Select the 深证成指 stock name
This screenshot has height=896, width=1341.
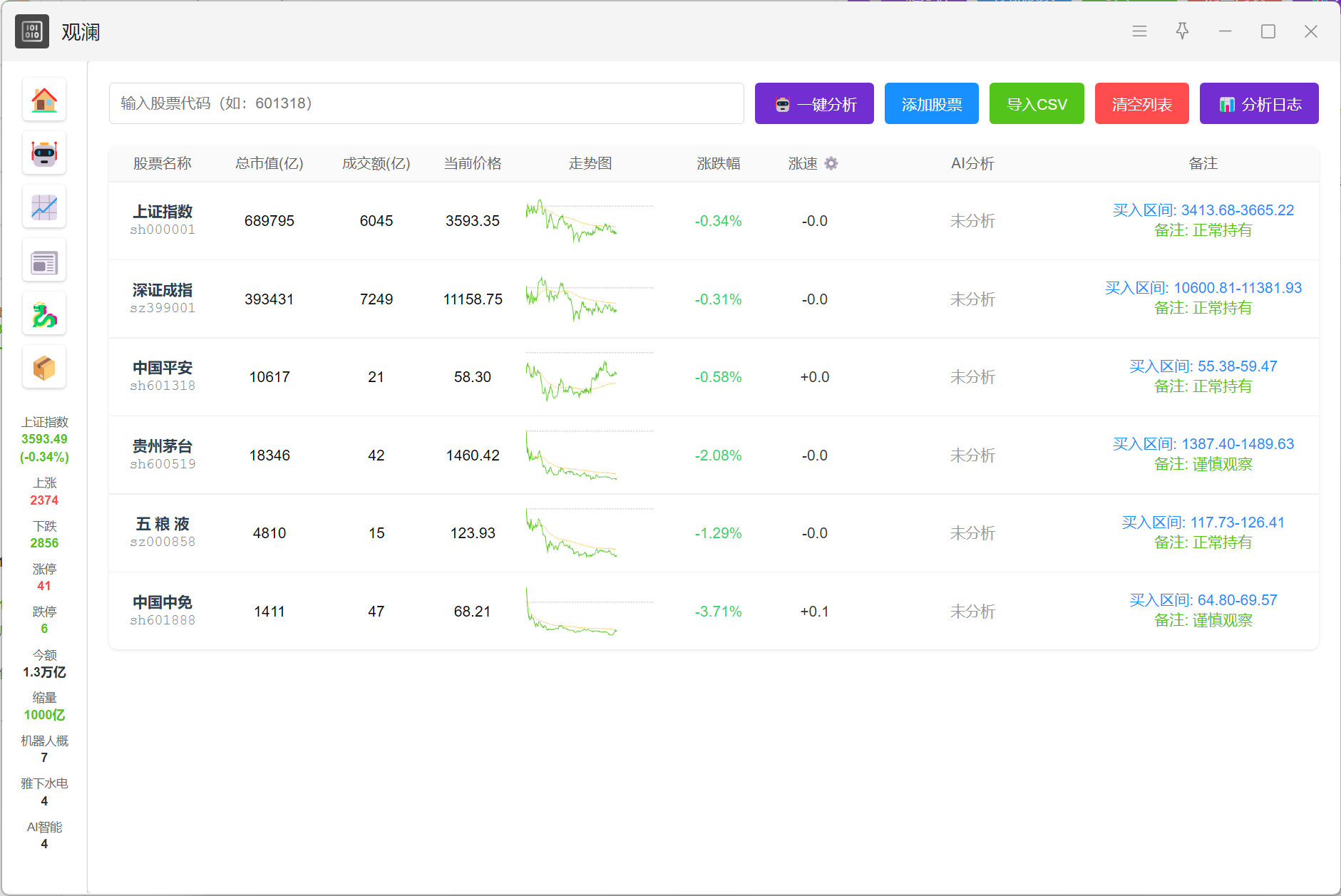[x=163, y=290]
